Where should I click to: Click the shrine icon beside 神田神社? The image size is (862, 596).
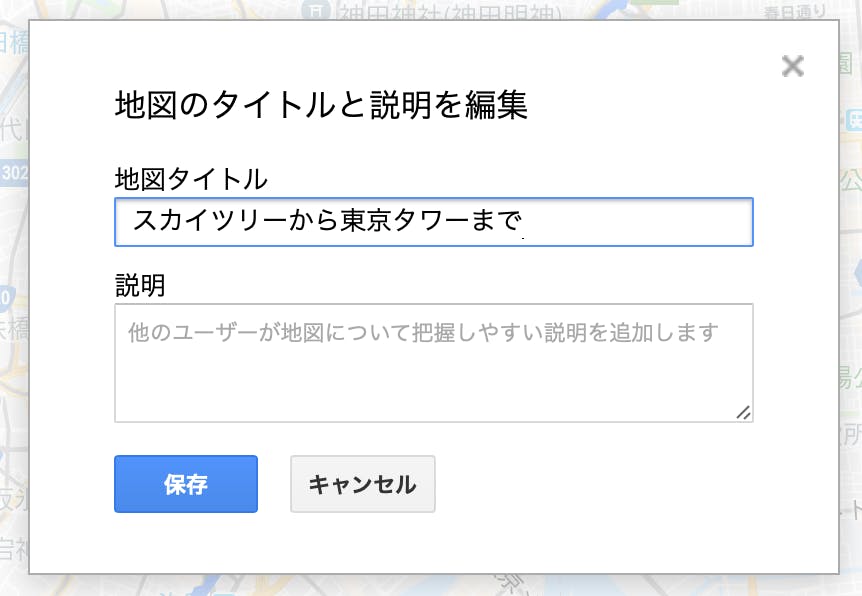point(317,9)
